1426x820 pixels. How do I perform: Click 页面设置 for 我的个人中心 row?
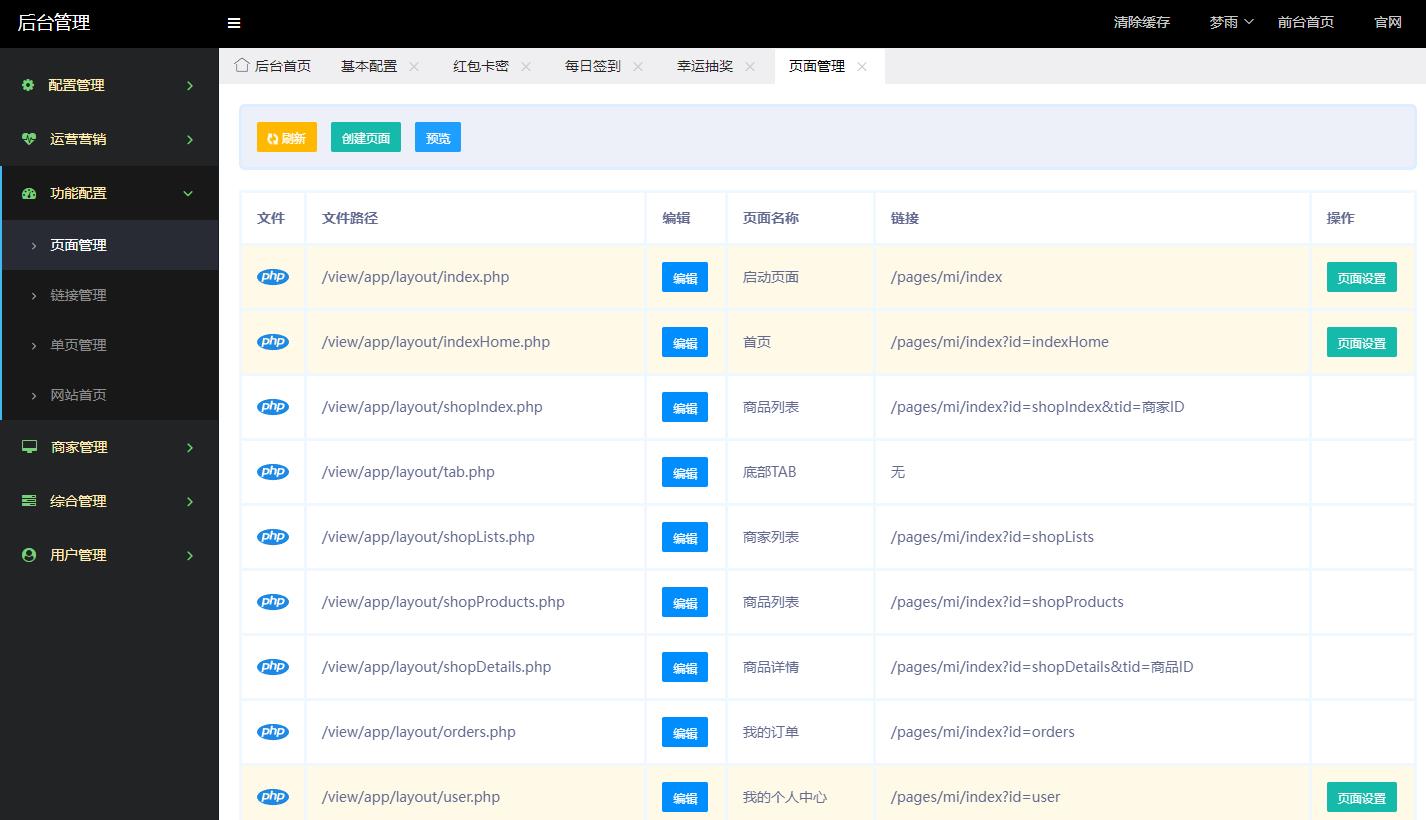pyautogui.click(x=1362, y=798)
